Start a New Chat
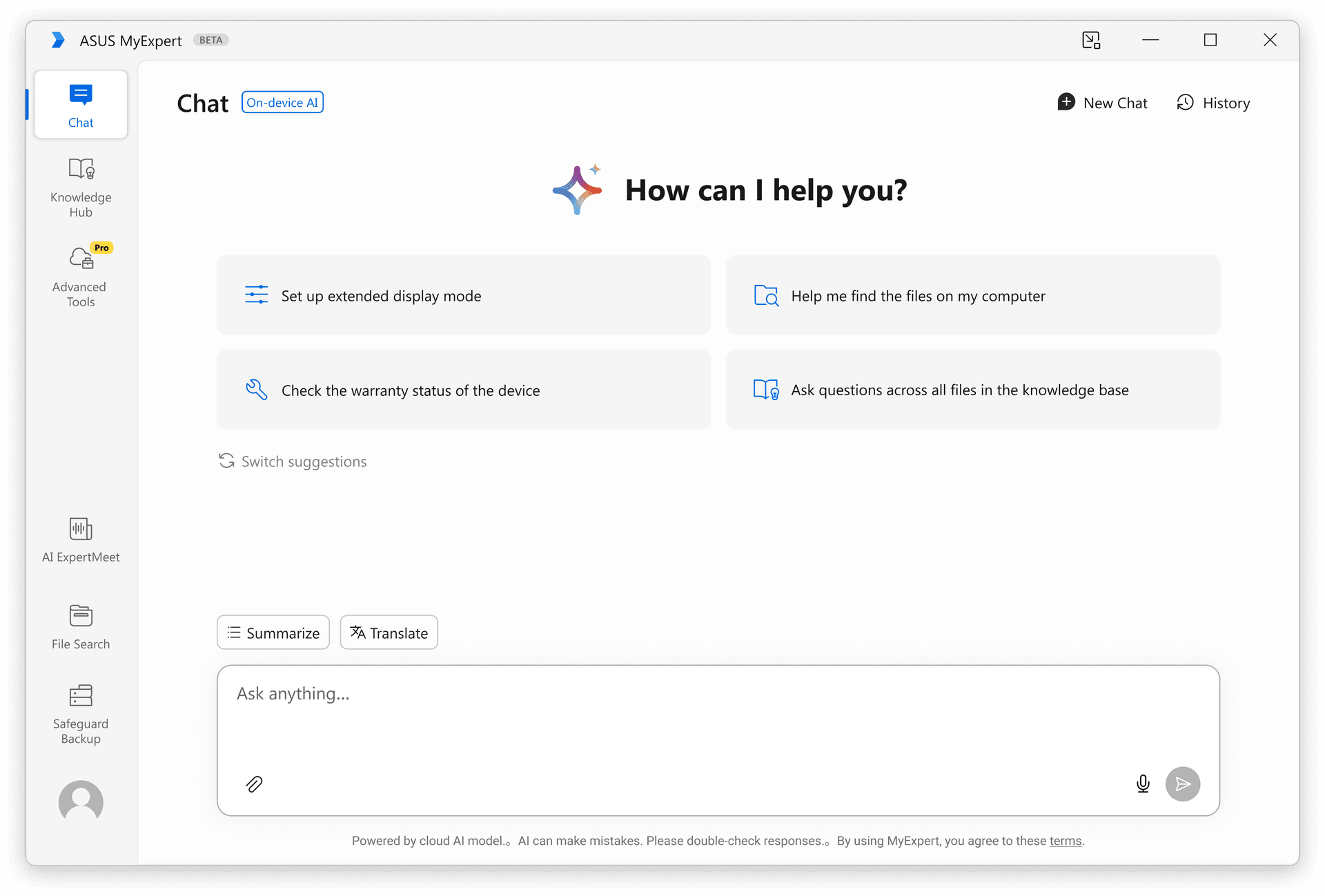Image resolution: width=1325 pixels, height=896 pixels. pos(1103,103)
